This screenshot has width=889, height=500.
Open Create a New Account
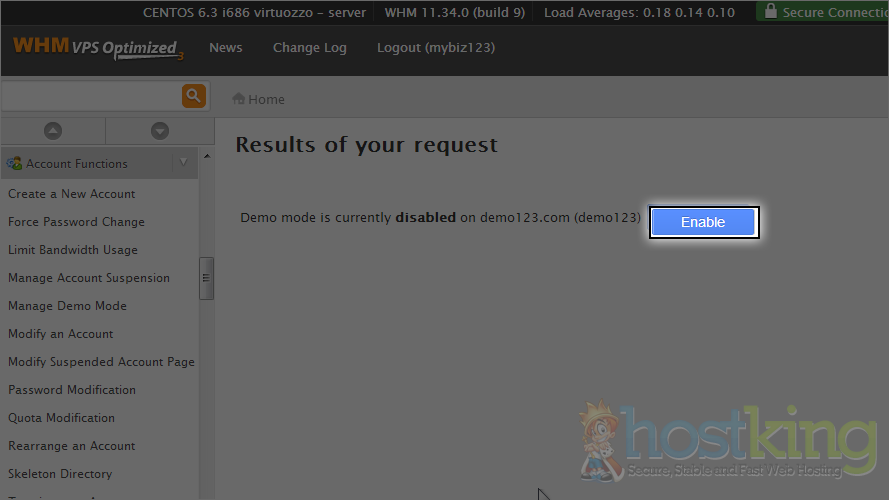(71, 194)
